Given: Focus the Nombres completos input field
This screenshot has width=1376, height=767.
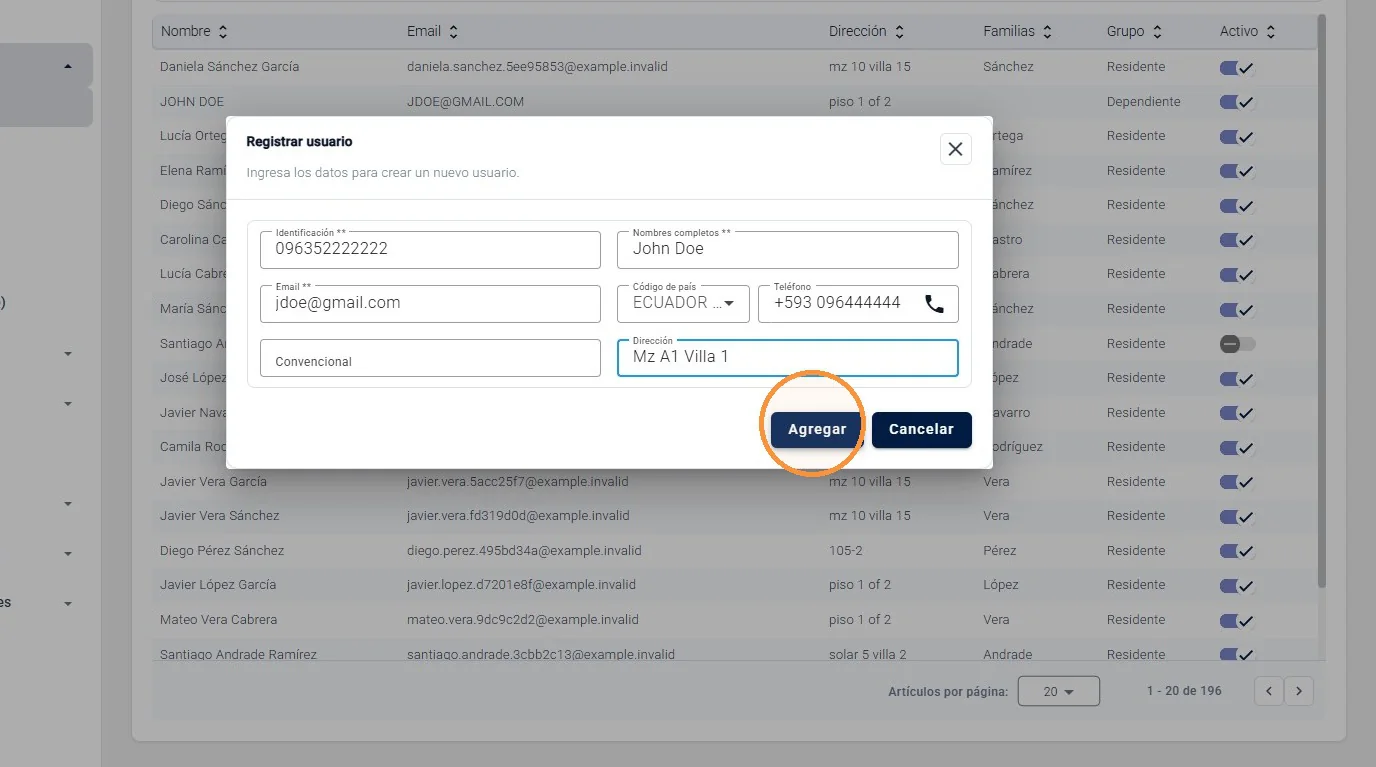Looking at the screenshot, I should click(788, 250).
